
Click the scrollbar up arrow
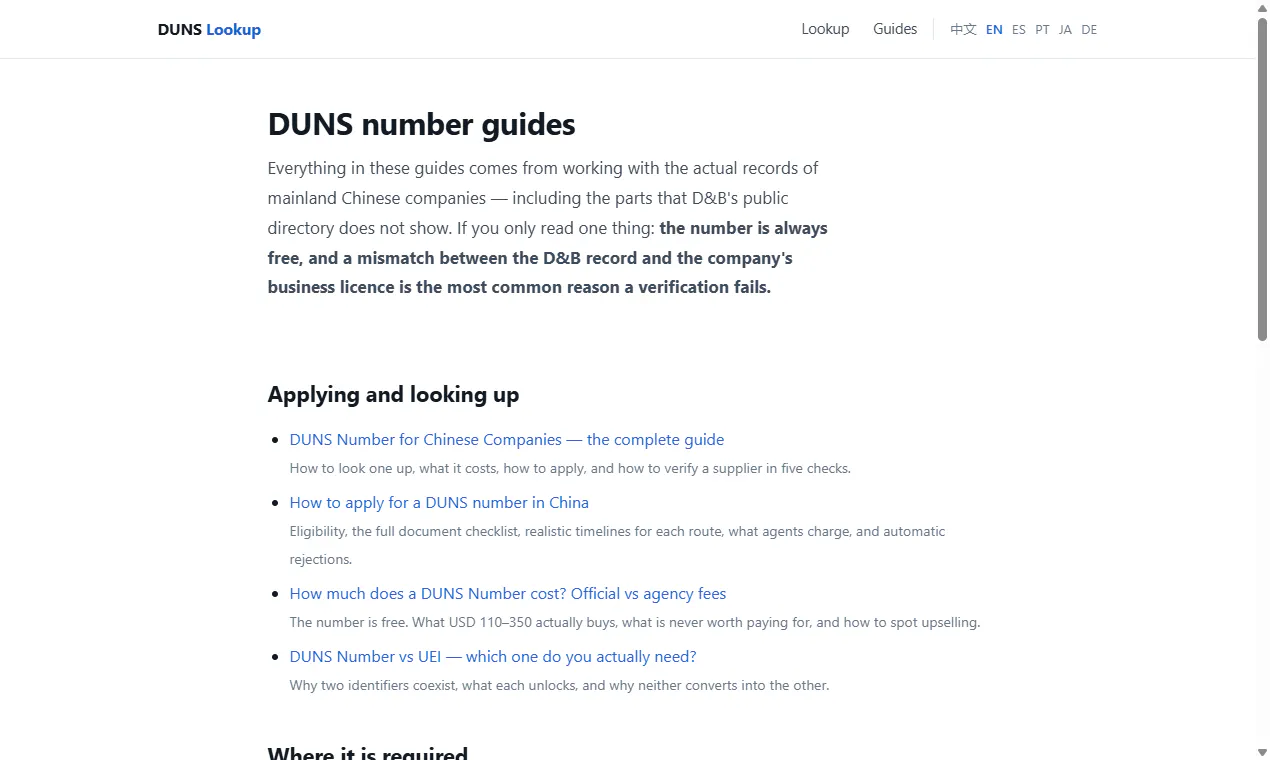1262,7
